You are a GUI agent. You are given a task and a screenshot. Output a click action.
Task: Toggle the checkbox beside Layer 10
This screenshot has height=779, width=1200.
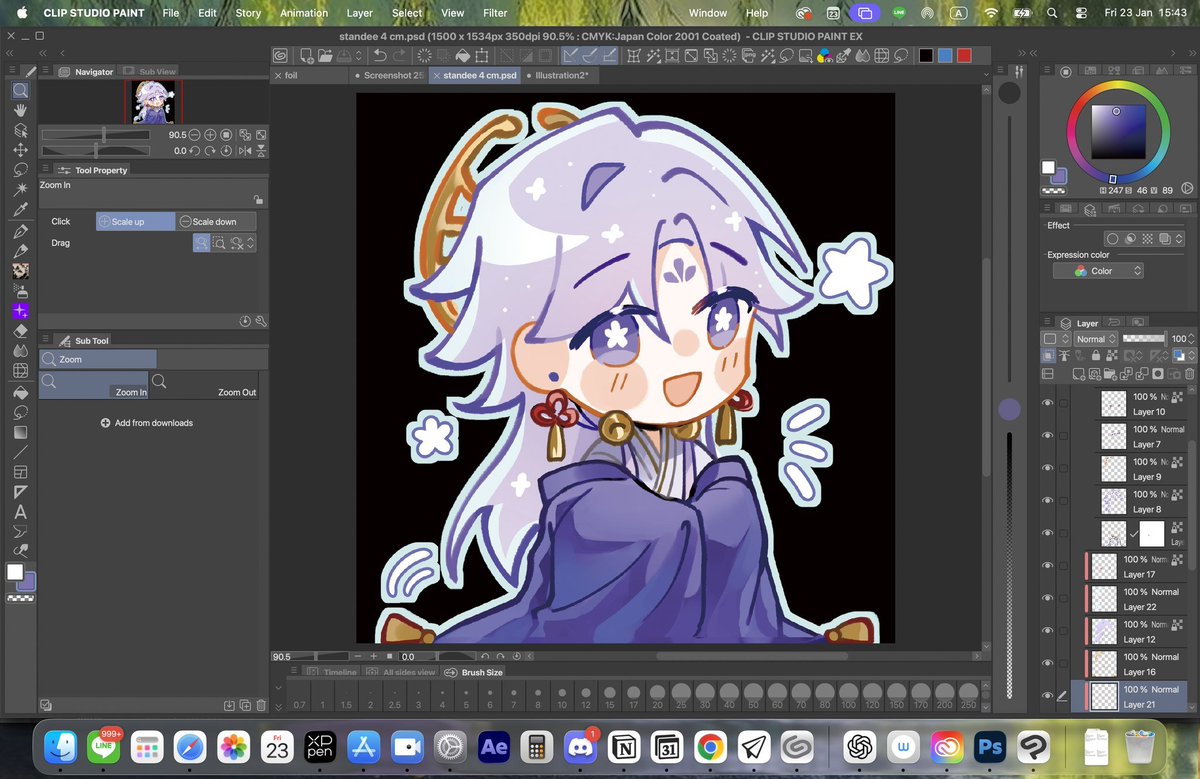pyautogui.click(x=1064, y=403)
